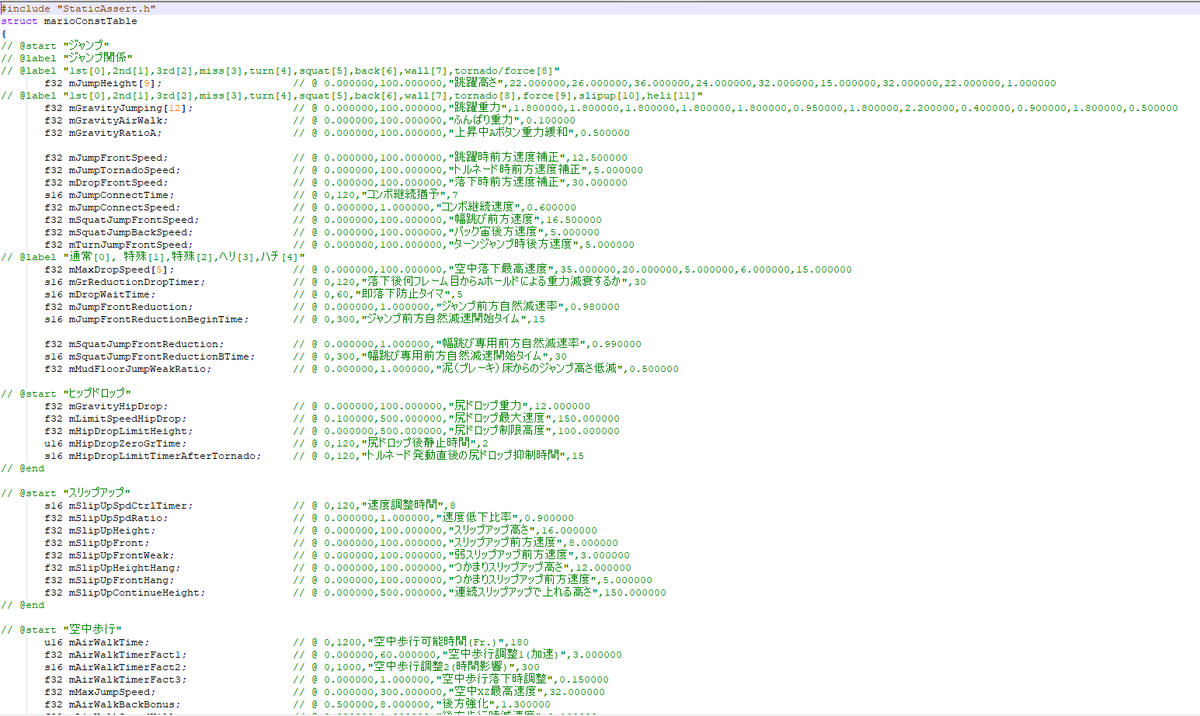Click the struct marioConstTable declaration
The image size is (1200, 716).
coord(69,20)
